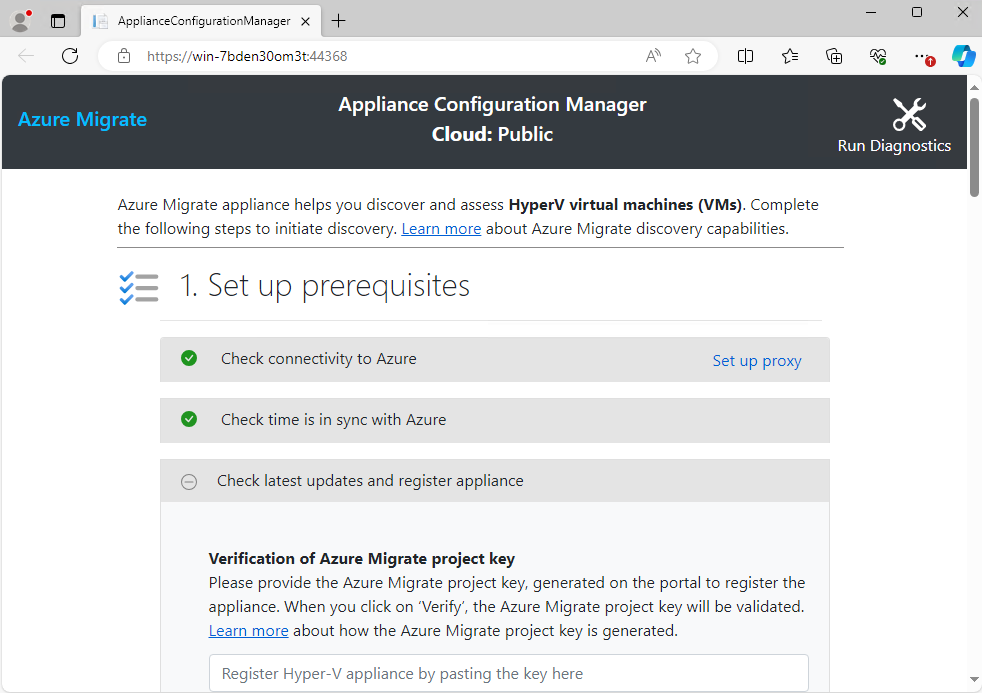Open Collections panel
The image size is (982, 693).
click(x=834, y=56)
